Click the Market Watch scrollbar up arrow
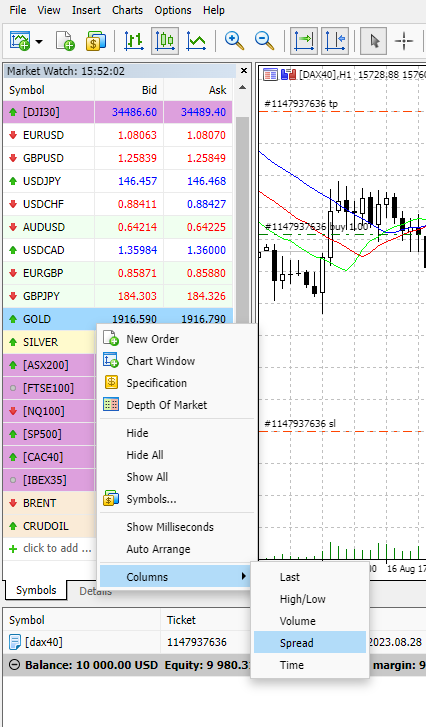 point(242,88)
